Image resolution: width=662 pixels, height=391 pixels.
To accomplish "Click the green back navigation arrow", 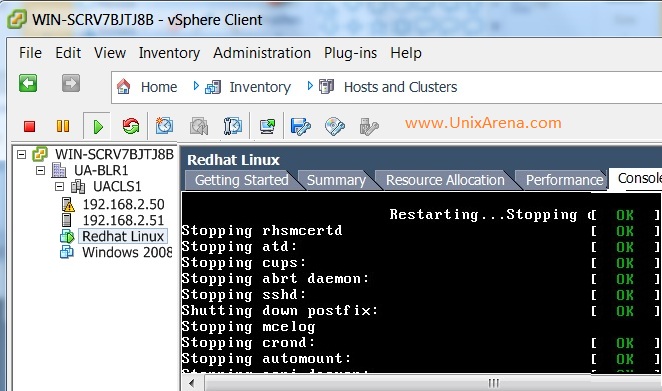I will pyautogui.click(x=28, y=83).
